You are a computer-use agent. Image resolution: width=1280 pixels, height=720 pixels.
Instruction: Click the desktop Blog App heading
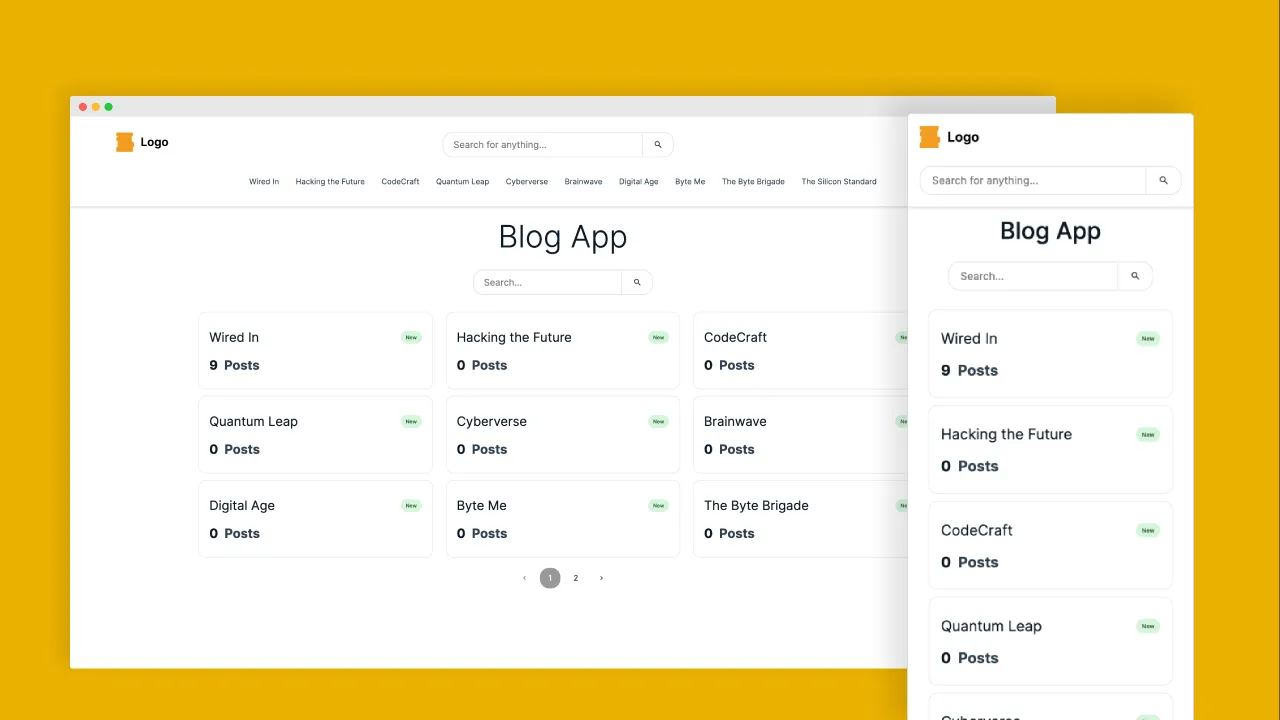[x=563, y=238]
